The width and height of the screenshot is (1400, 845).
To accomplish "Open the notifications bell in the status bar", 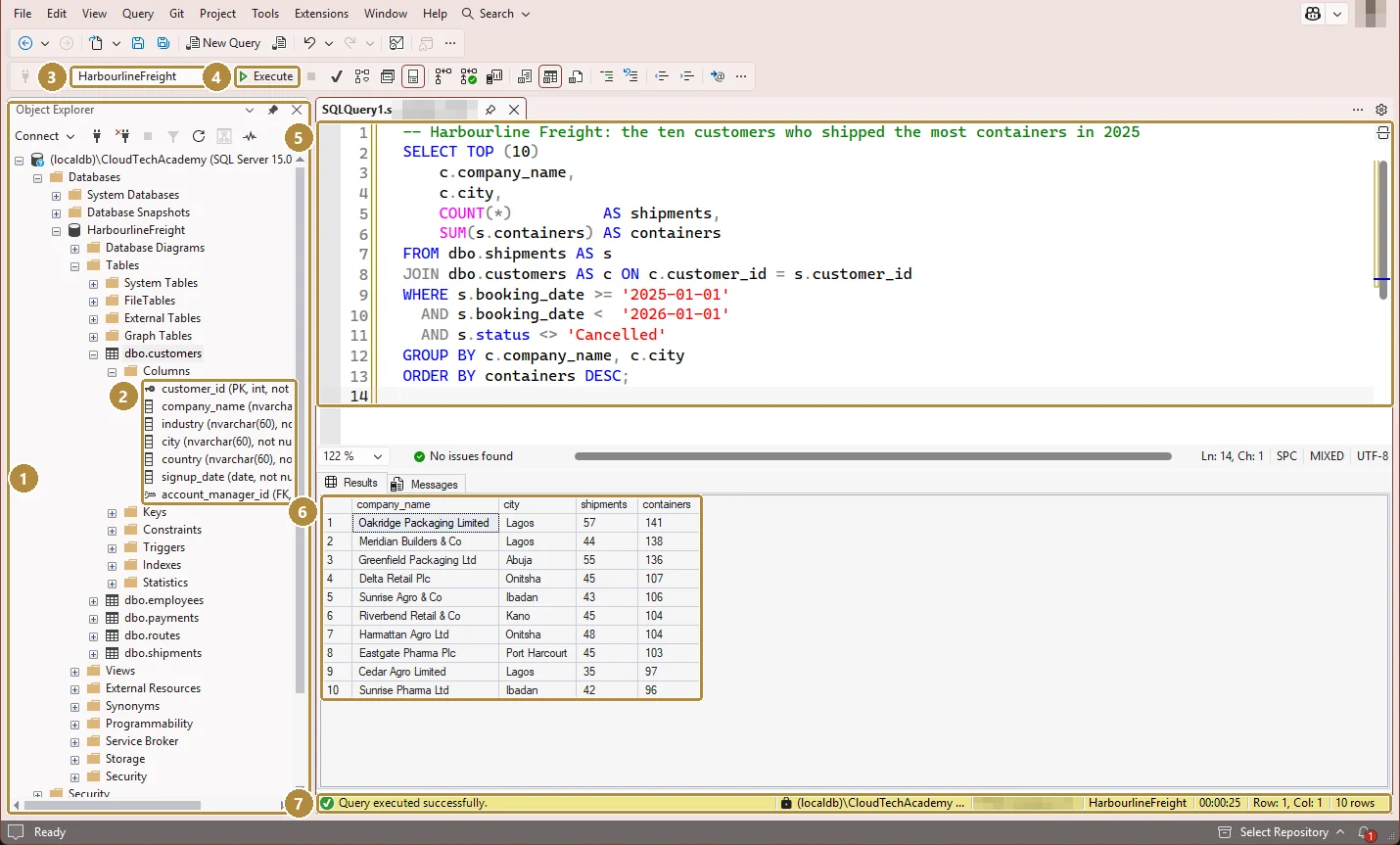I will pyautogui.click(x=1366, y=832).
